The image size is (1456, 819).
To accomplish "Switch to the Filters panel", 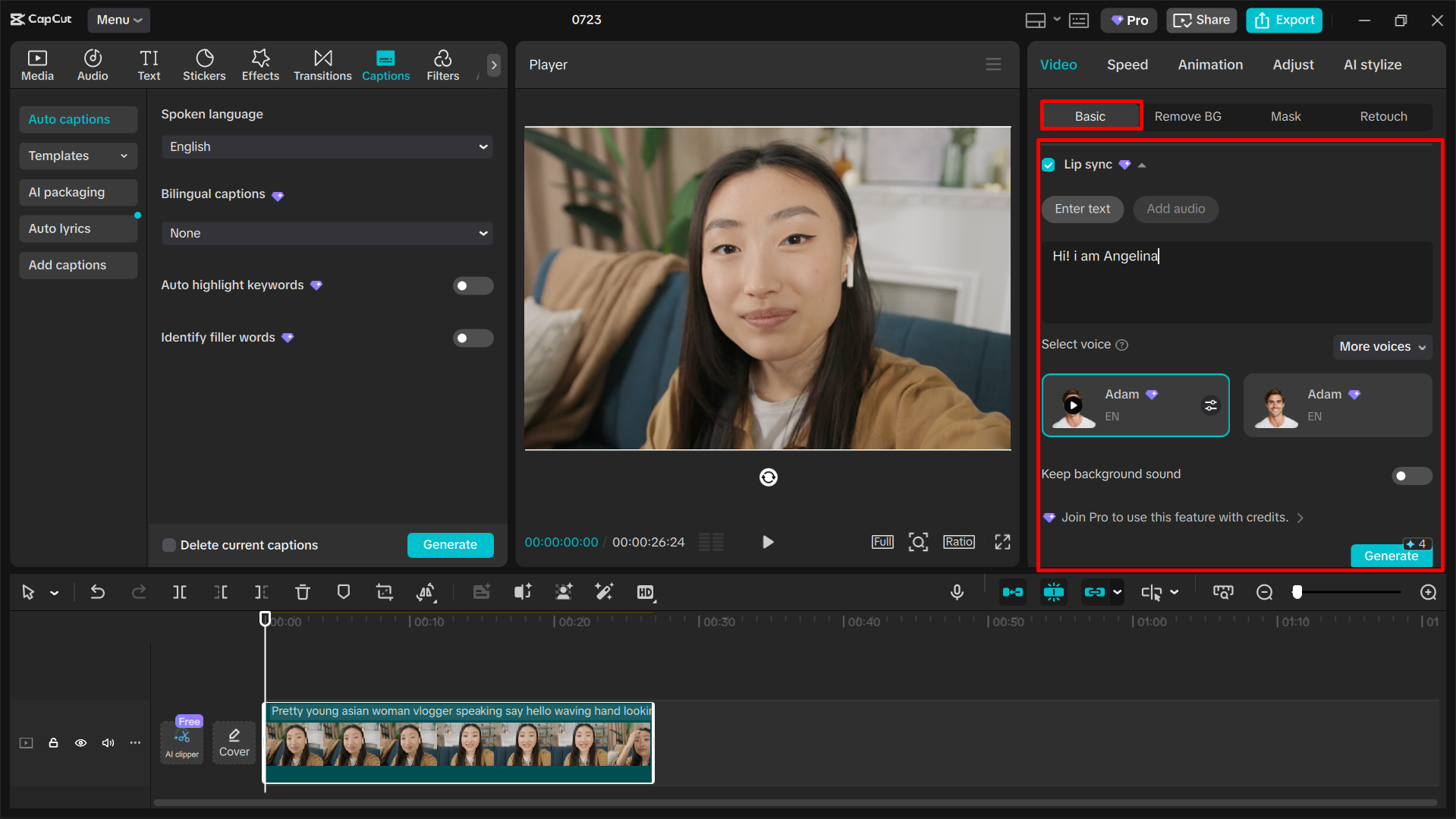I will click(442, 65).
